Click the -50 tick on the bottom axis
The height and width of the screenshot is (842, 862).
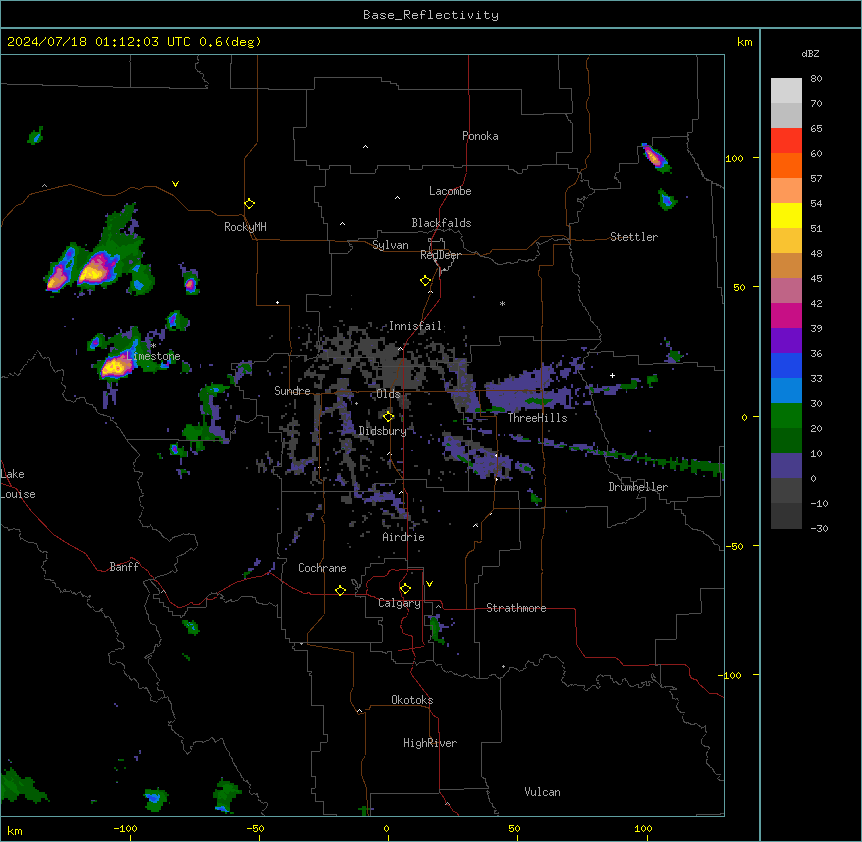coord(255,828)
